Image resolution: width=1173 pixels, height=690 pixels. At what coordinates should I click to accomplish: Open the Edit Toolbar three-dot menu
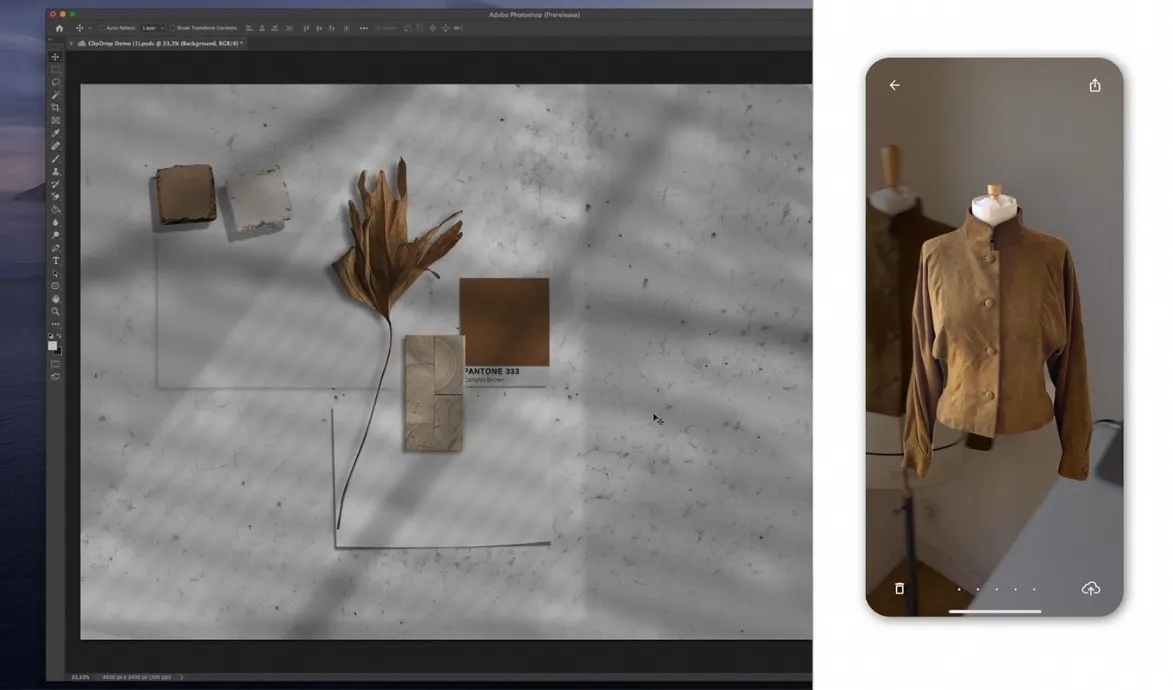55,324
